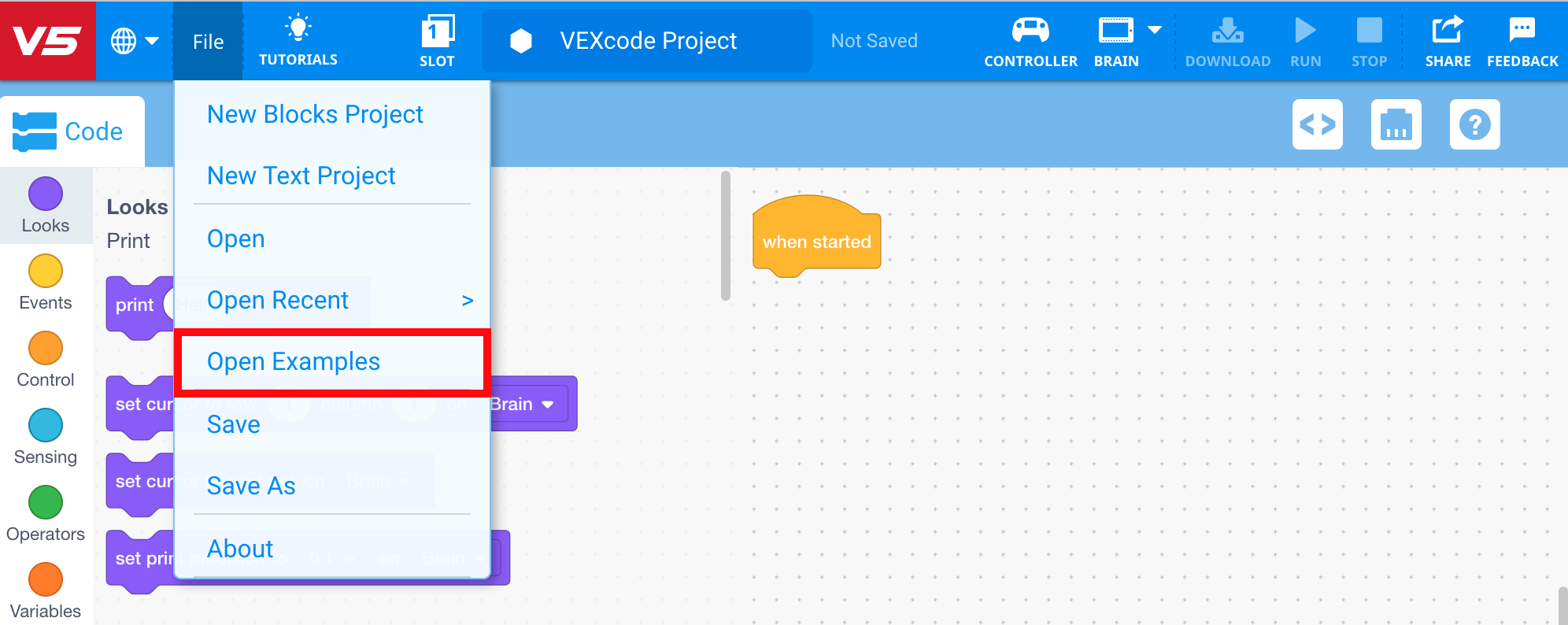Open the language selection dropdown
Image resolution: width=1568 pixels, height=625 pixels.
pyautogui.click(x=135, y=39)
